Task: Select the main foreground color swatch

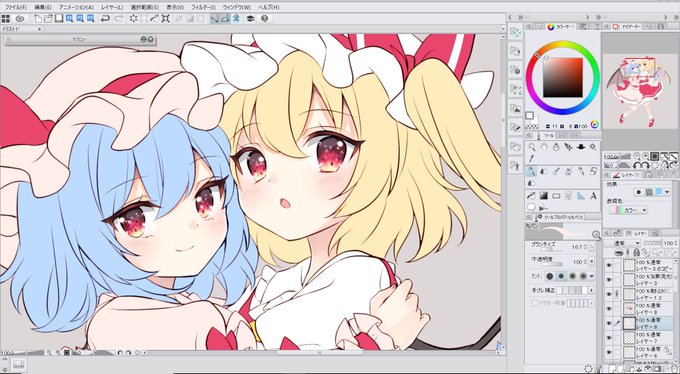Action: click(x=530, y=115)
